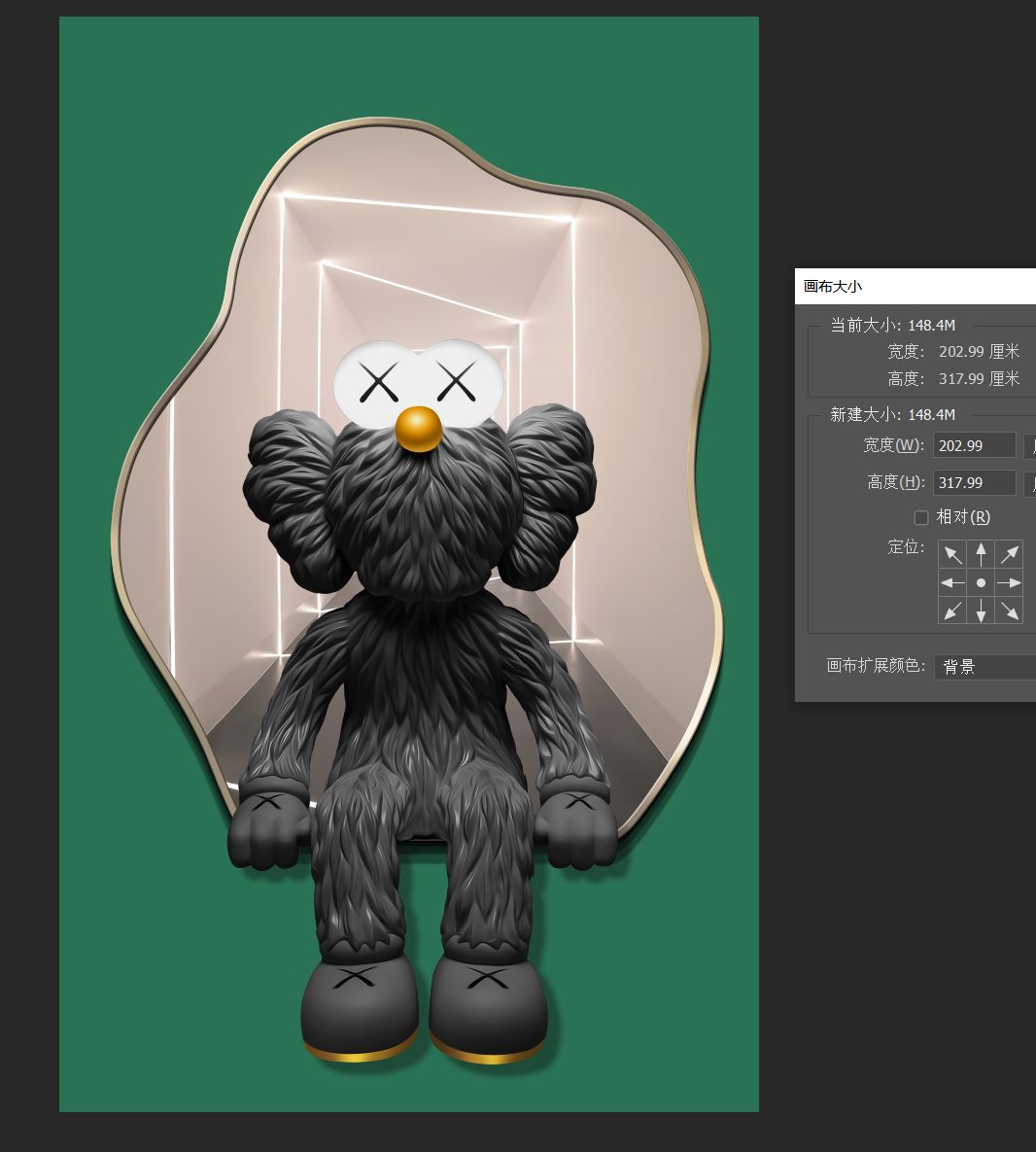Select center anchor dot
Viewport: 1036px width, 1152px height.
(981, 582)
